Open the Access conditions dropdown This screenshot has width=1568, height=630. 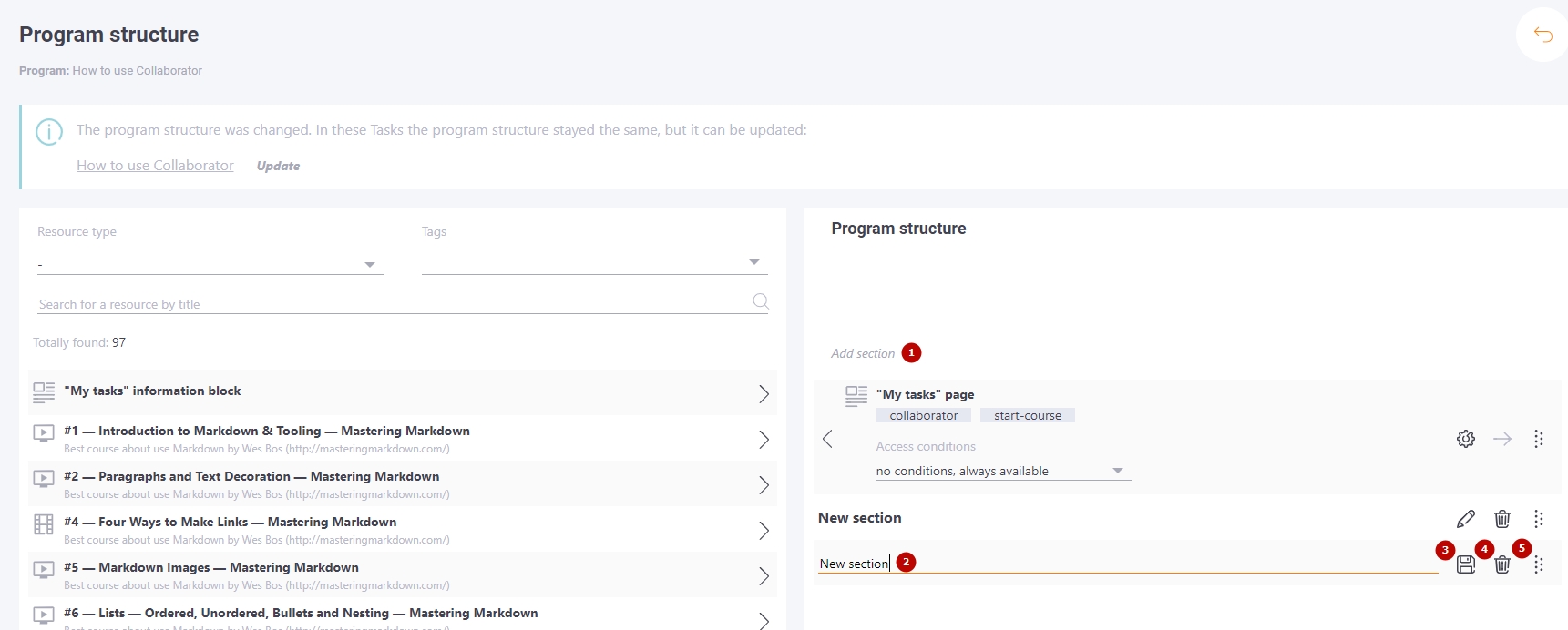point(1003,471)
